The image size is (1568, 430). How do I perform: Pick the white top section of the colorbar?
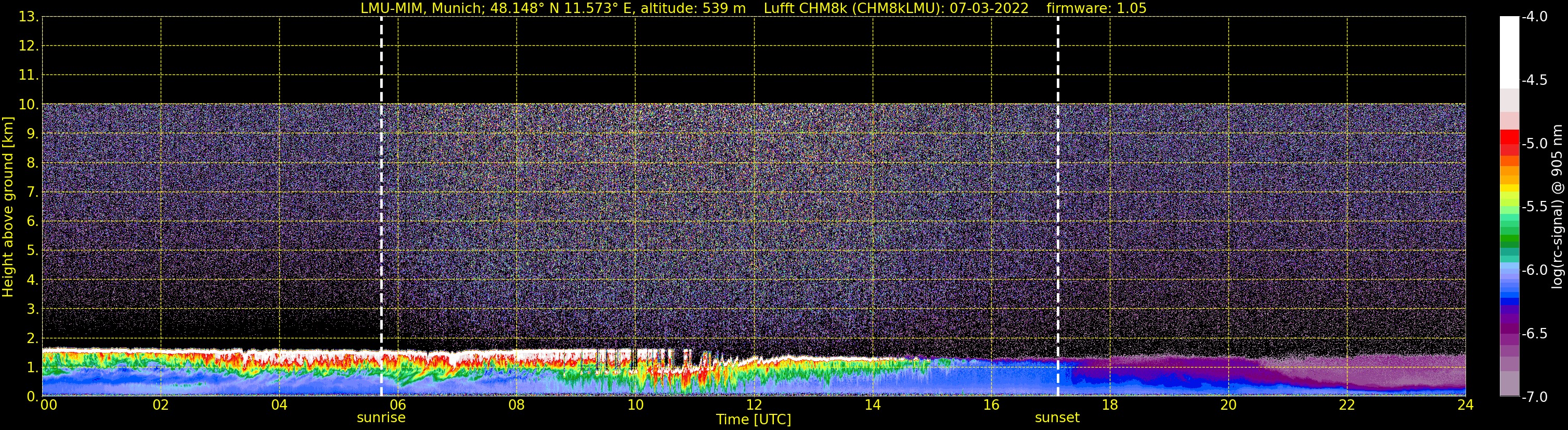tap(1509, 52)
